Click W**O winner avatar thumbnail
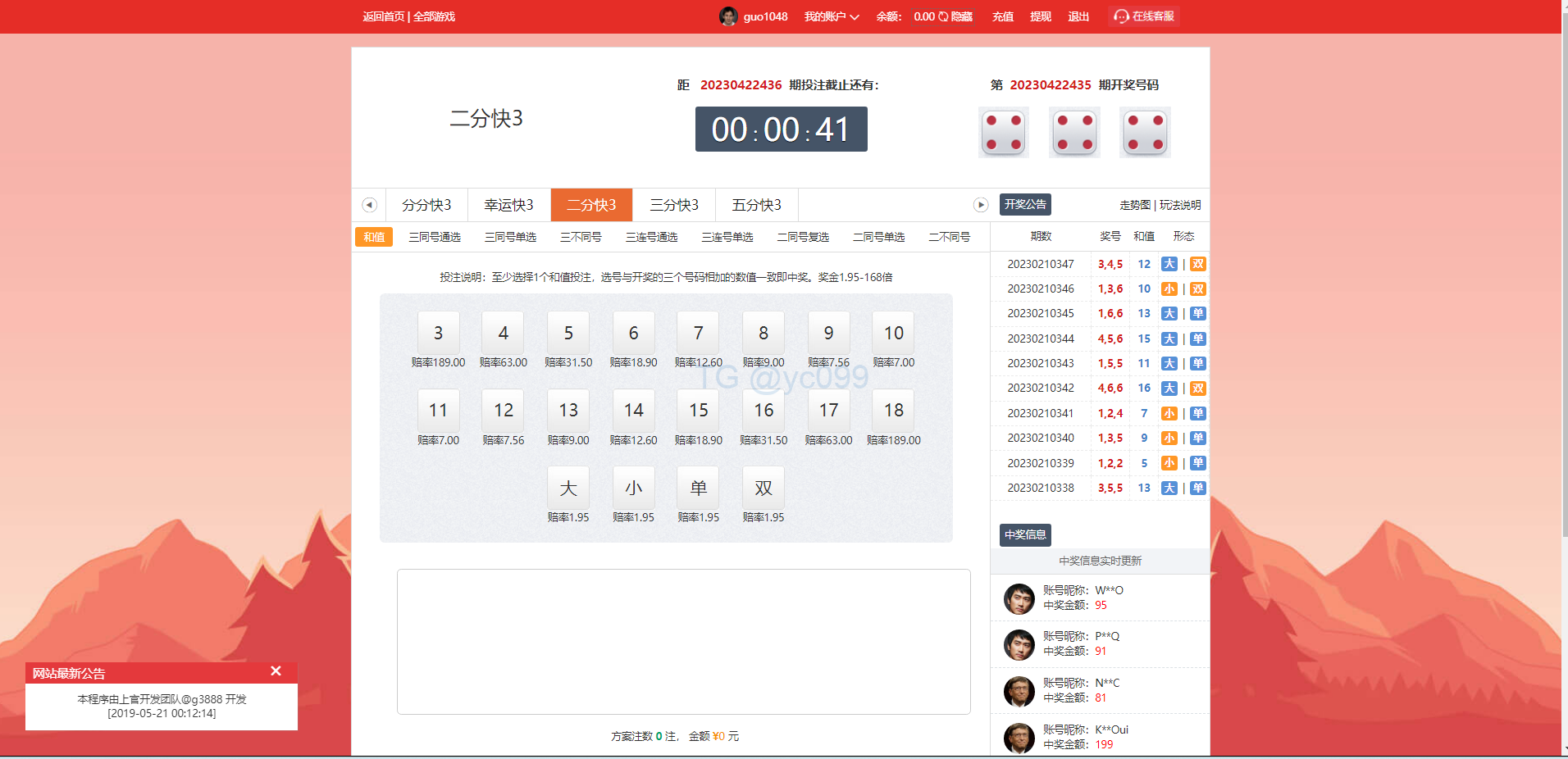The image size is (1568, 759). coord(1019,598)
